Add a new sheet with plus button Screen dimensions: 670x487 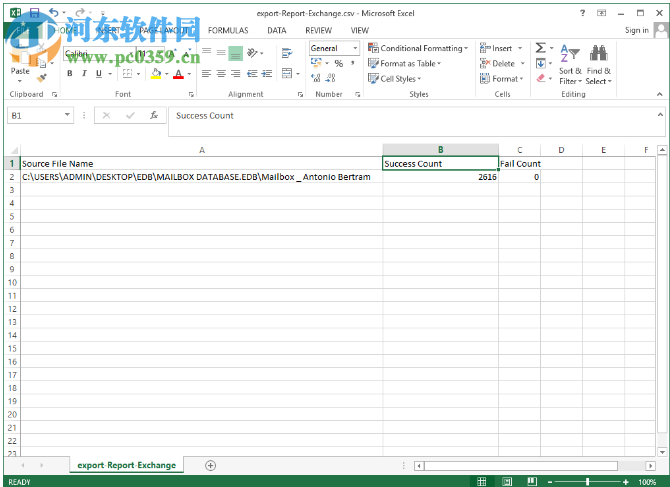(x=210, y=466)
